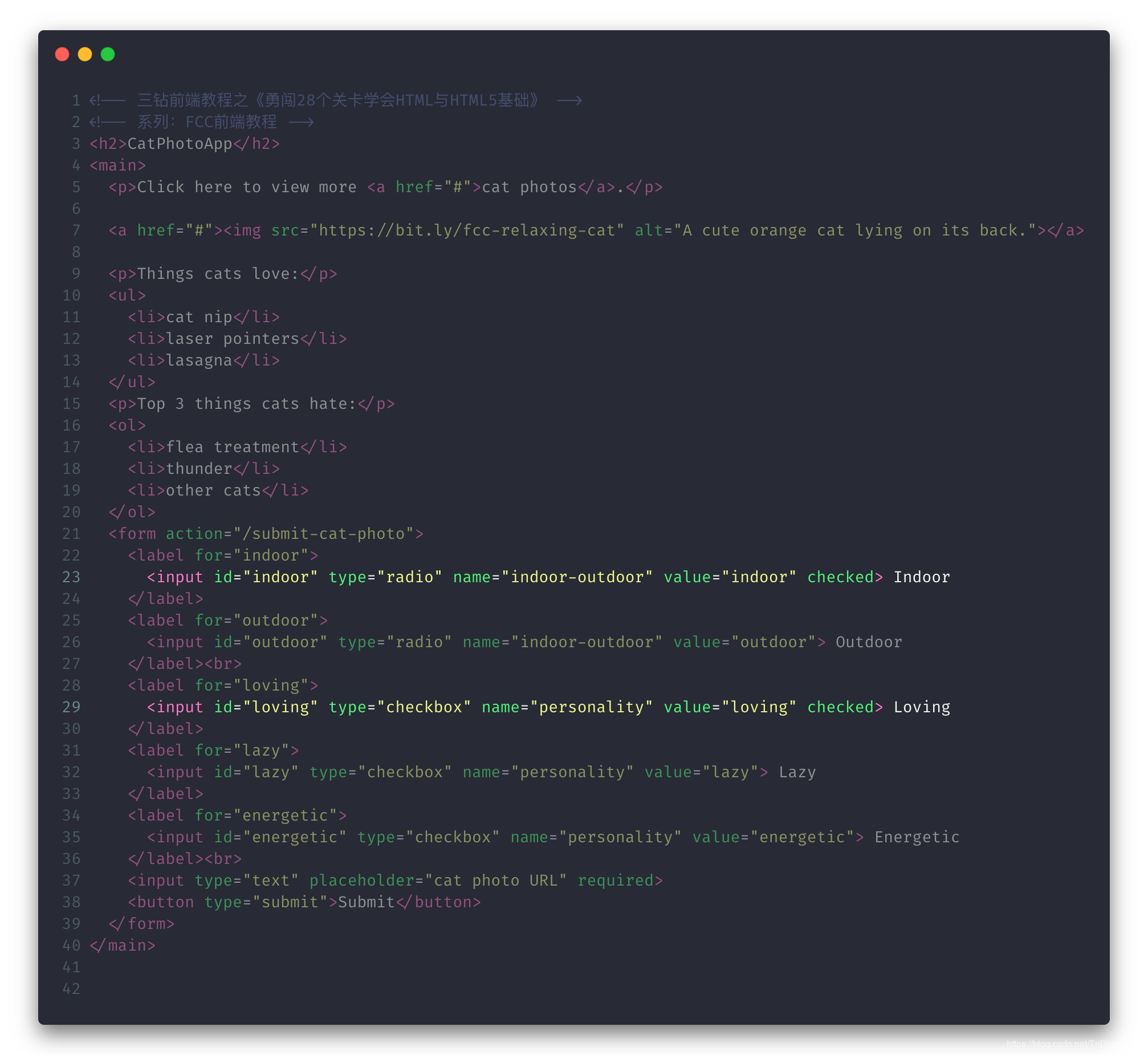Click the closing main tag on line 40
This screenshot has height=1055, width=1148.
[x=123, y=946]
